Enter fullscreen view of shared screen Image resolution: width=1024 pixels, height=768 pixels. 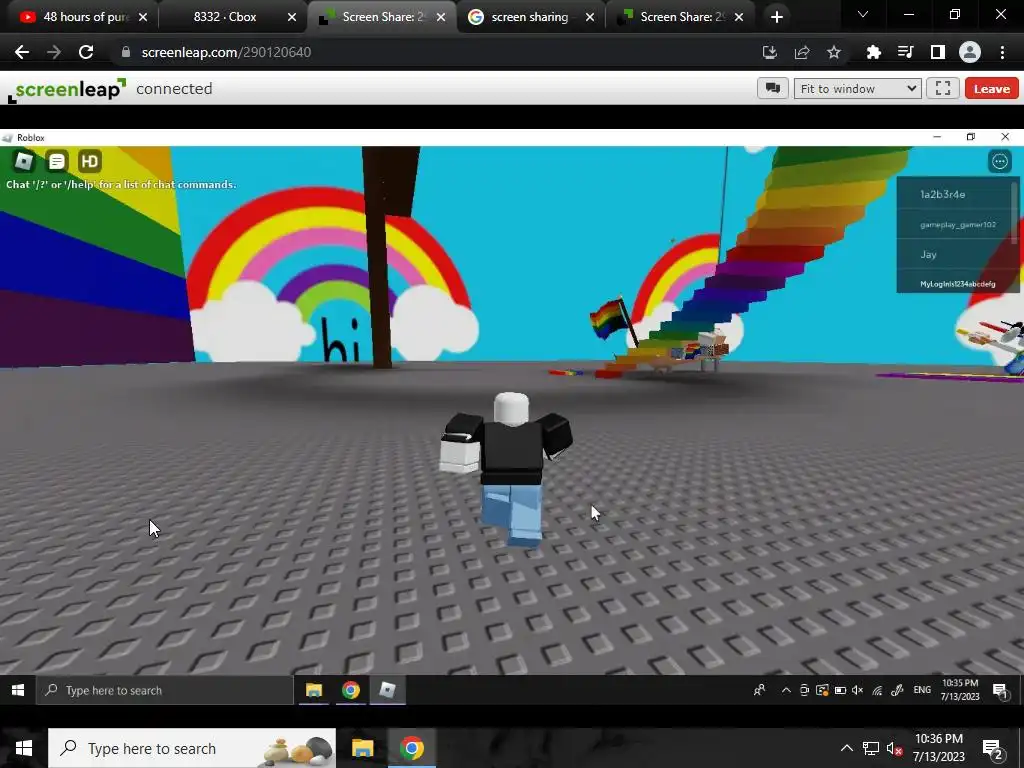point(943,88)
